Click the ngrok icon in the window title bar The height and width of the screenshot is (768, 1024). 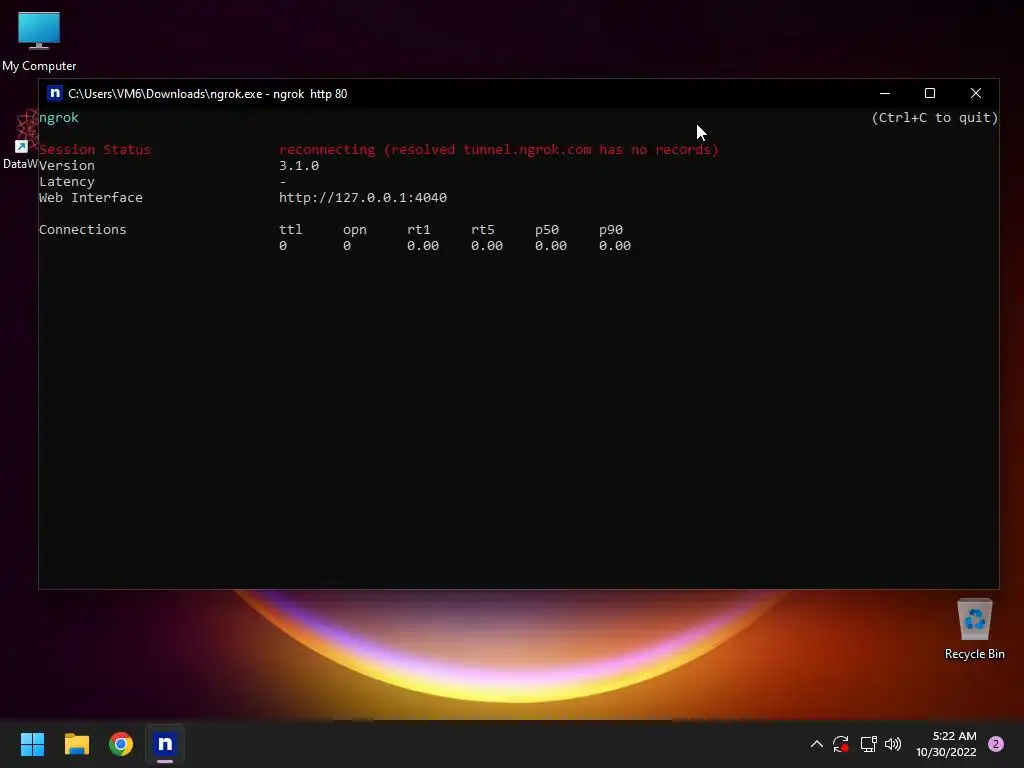pyautogui.click(x=55, y=93)
